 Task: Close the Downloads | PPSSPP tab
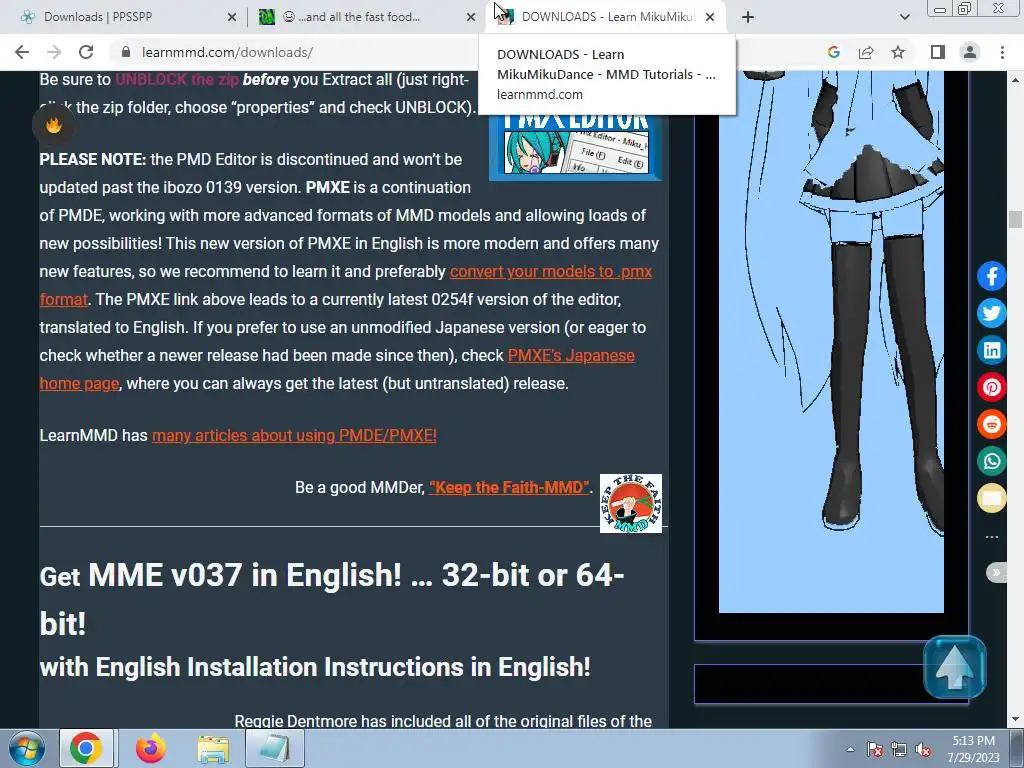click(232, 17)
